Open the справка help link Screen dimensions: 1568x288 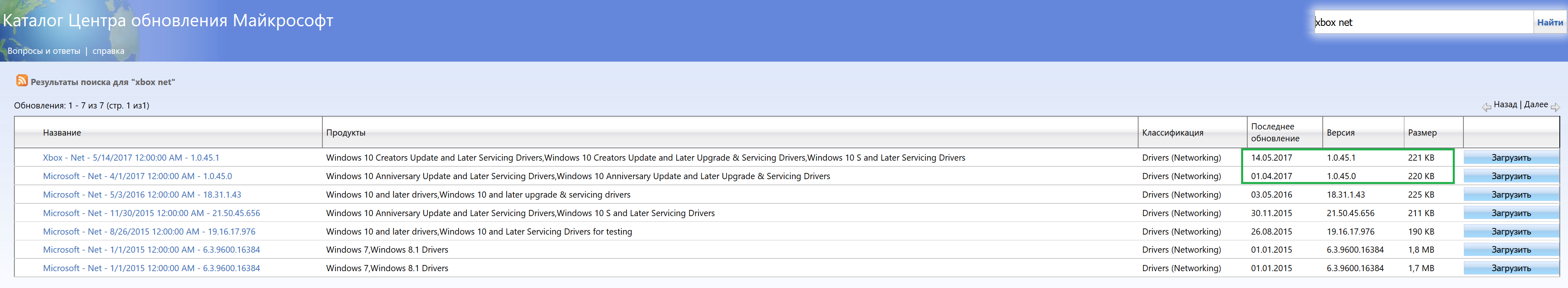coord(108,51)
